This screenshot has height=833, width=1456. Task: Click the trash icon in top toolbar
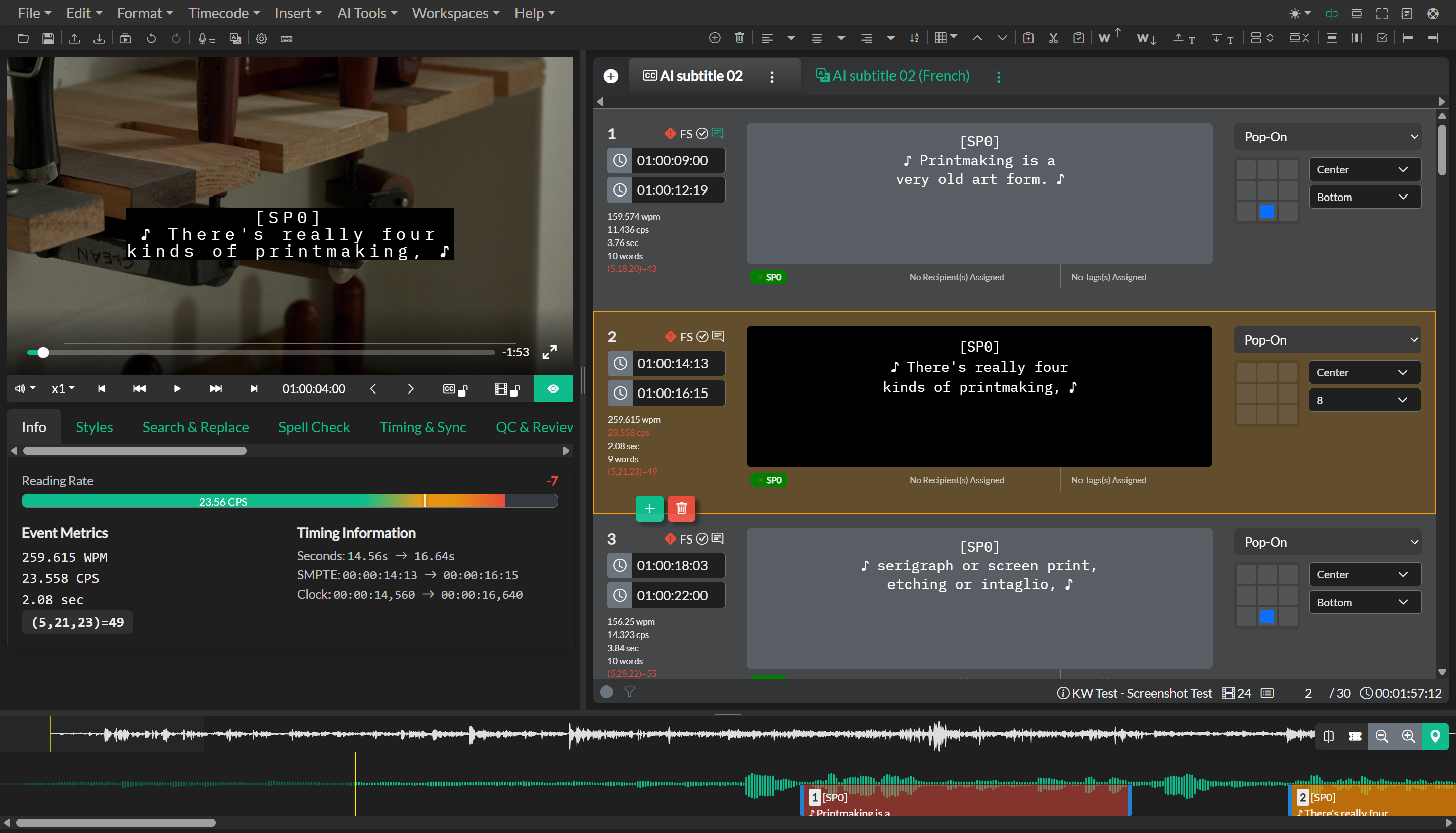point(739,38)
